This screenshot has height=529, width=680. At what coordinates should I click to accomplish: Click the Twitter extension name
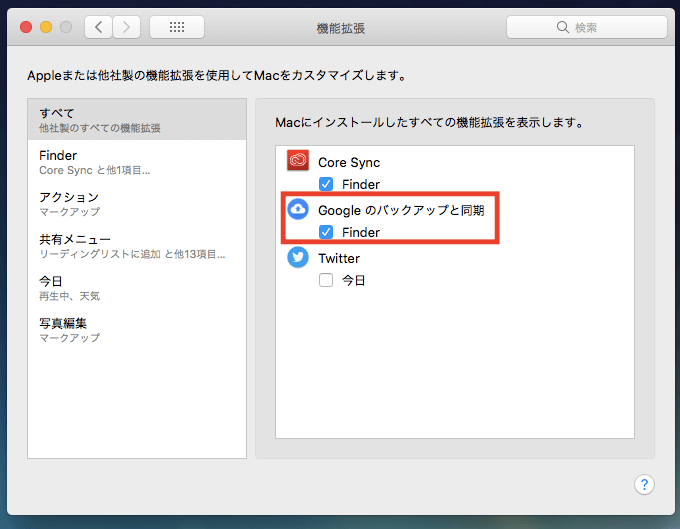339,258
